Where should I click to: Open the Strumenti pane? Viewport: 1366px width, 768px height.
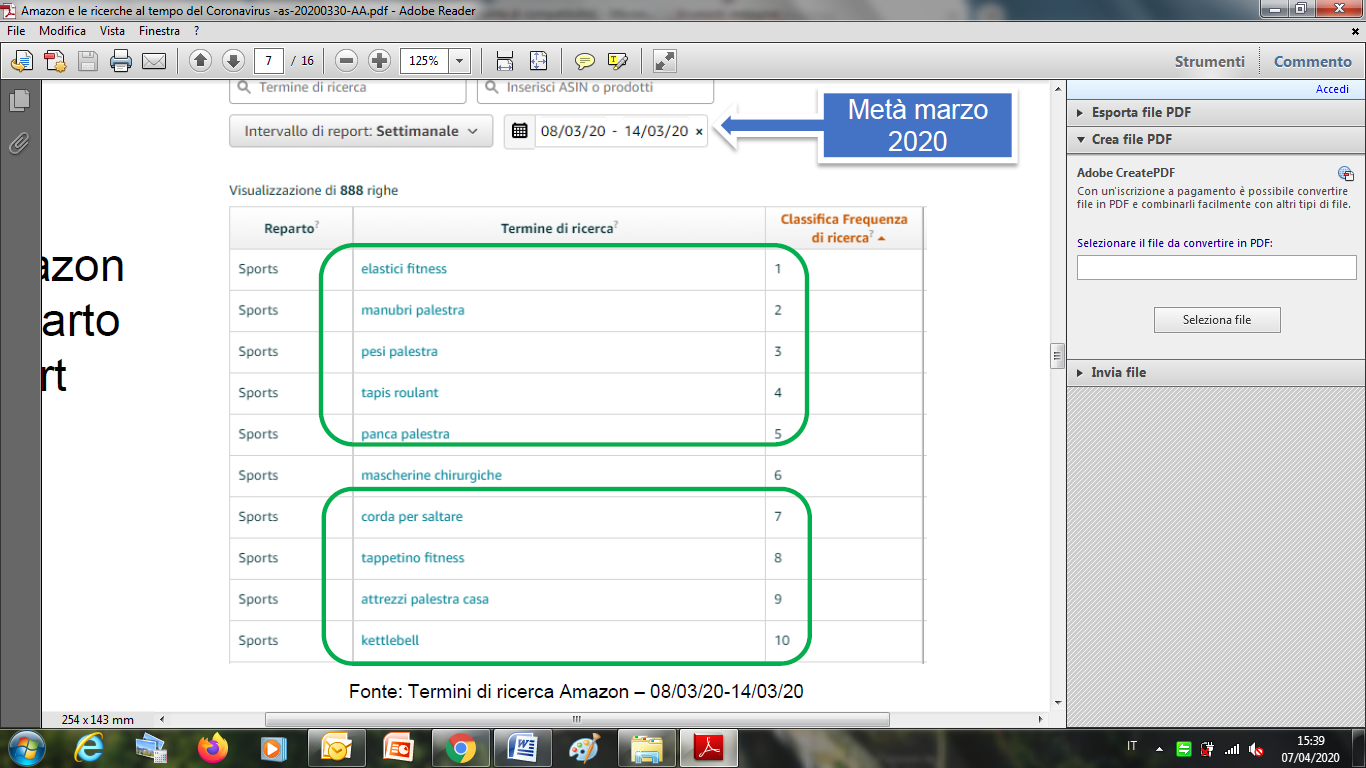tap(1209, 61)
